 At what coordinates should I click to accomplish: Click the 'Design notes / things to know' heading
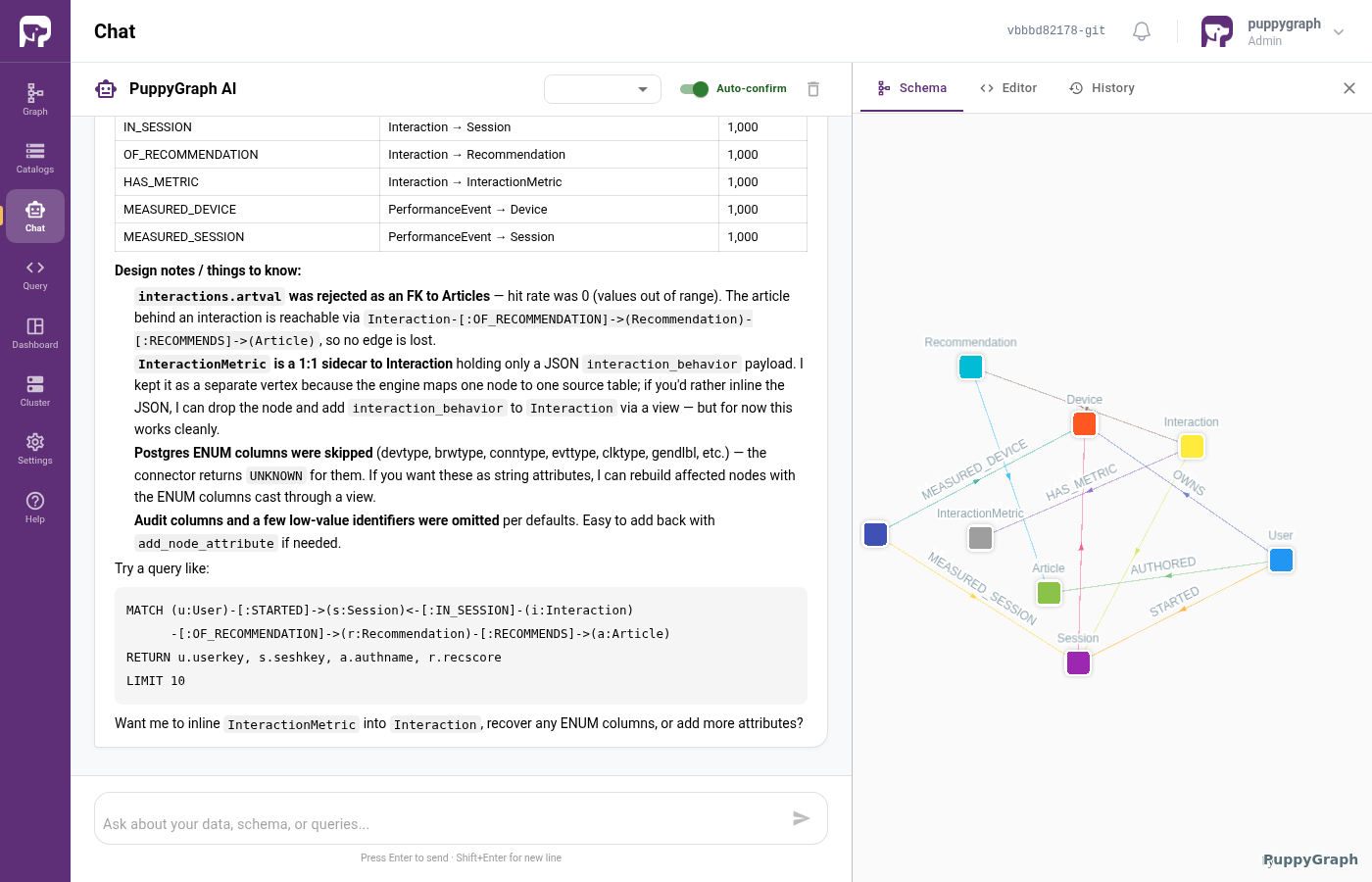pyautogui.click(x=208, y=270)
